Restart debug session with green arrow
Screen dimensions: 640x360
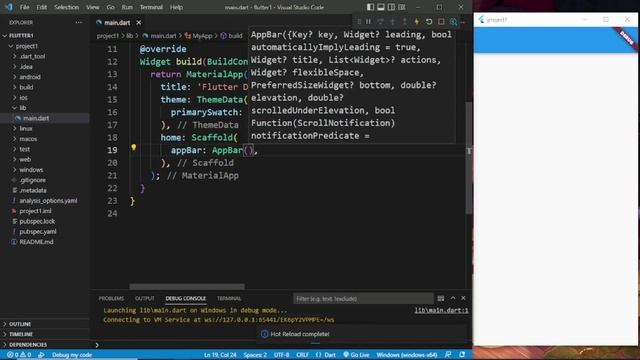[x=429, y=22]
